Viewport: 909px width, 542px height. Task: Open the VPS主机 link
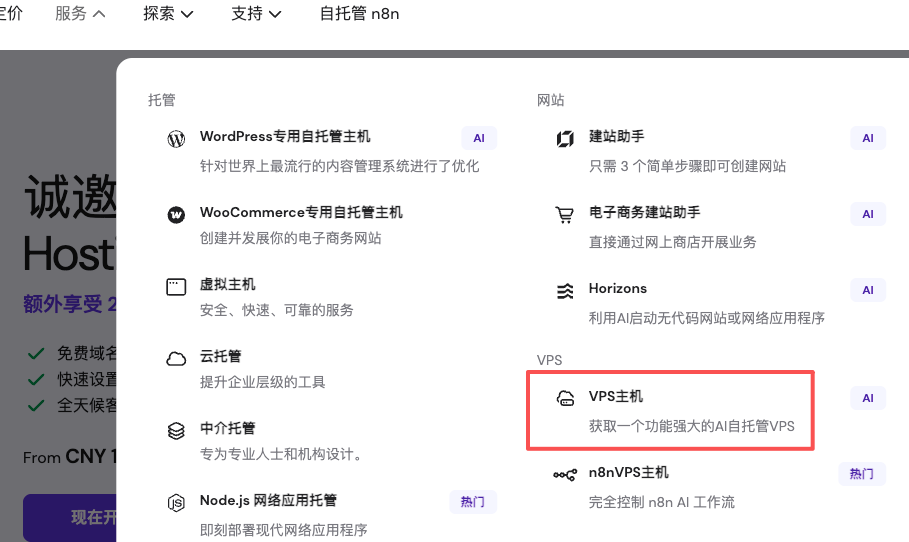(x=616, y=396)
